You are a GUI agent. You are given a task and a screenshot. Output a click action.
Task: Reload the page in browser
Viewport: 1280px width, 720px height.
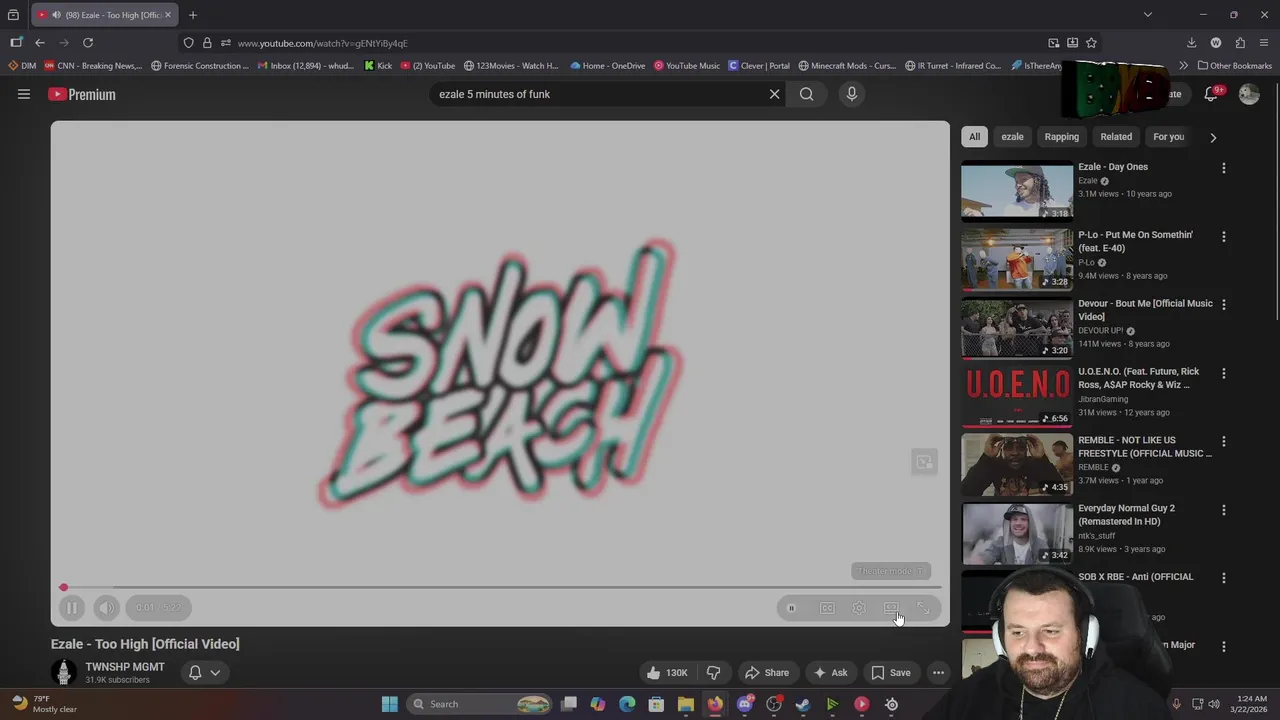coord(88,43)
